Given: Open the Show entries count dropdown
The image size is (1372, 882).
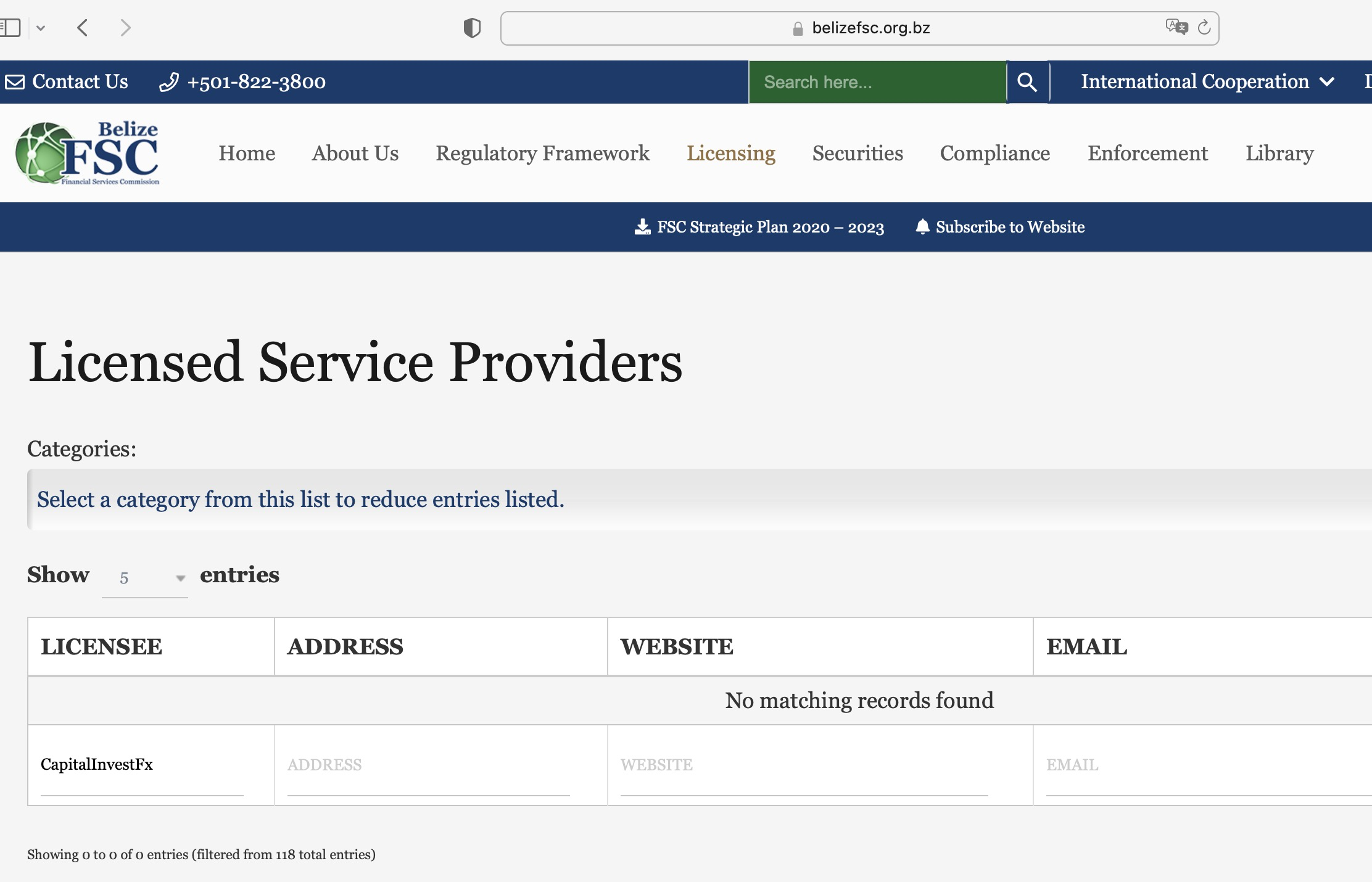Looking at the screenshot, I should (x=145, y=578).
